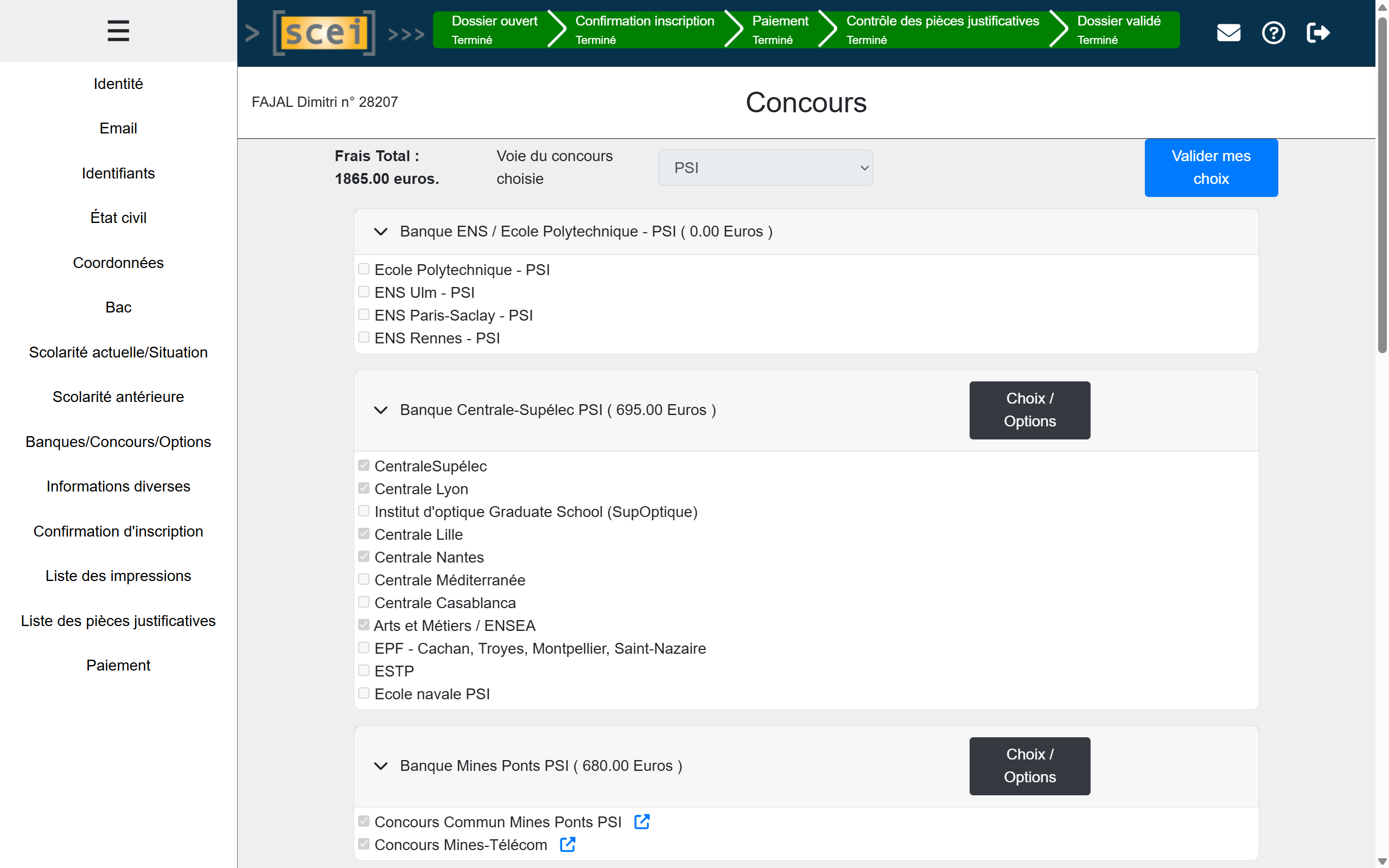Toggle the Ecole Polytechnique - PSI checkbox
The height and width of the screenshot is (868, 1389).
(x=364, y=269)
